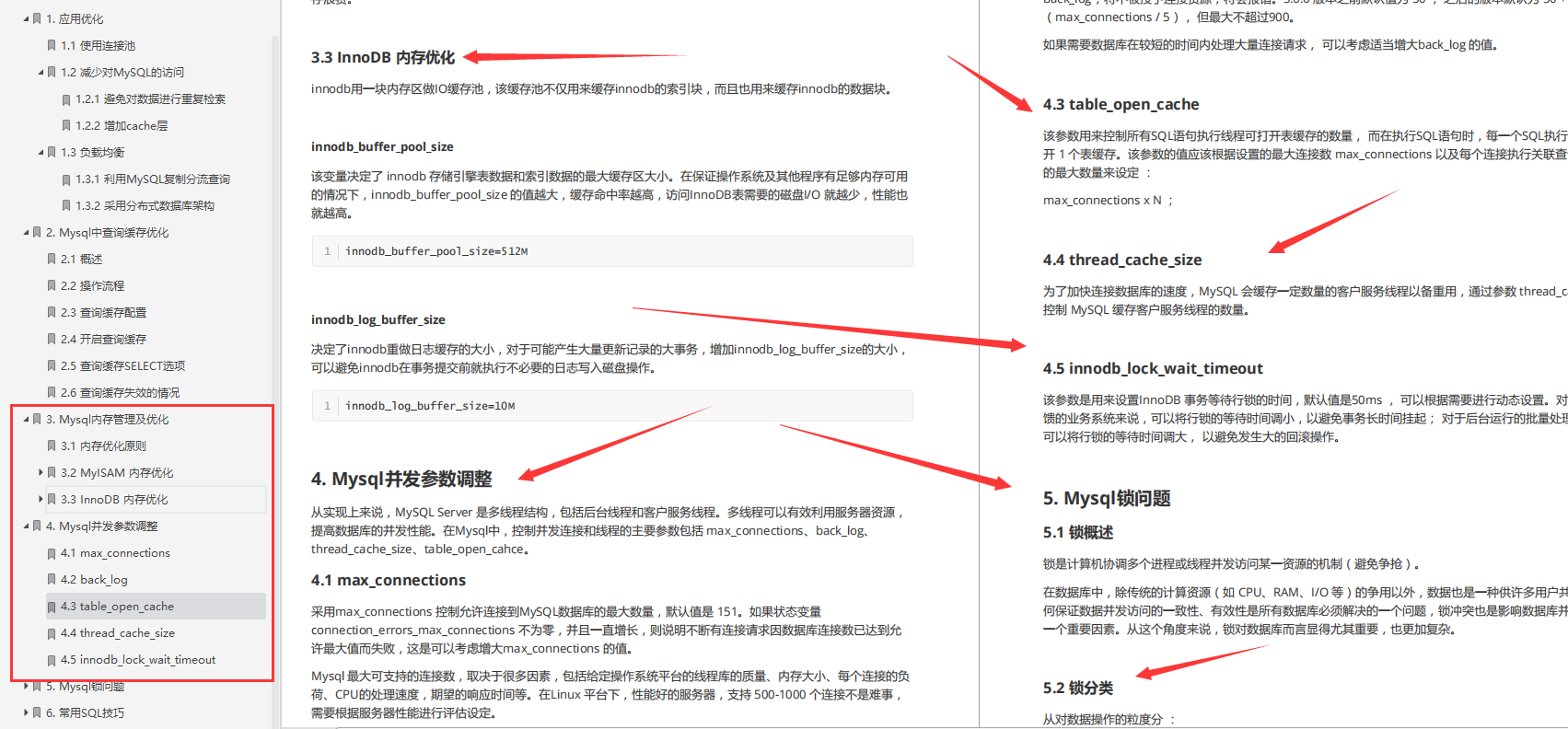
Task: Click the 'innodb_log_buffer_size' subheading
Action: point(378,319)
